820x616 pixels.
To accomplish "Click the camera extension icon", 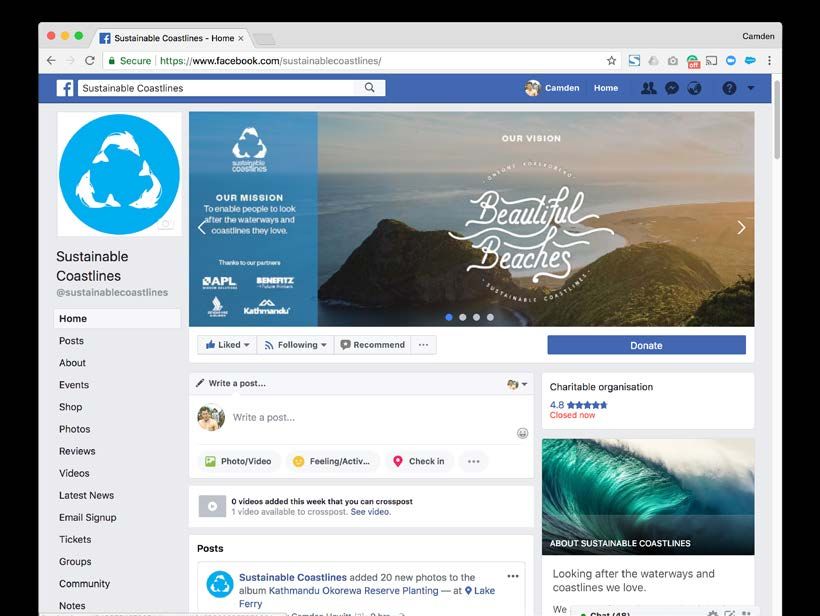I will (x=673, y=61).
